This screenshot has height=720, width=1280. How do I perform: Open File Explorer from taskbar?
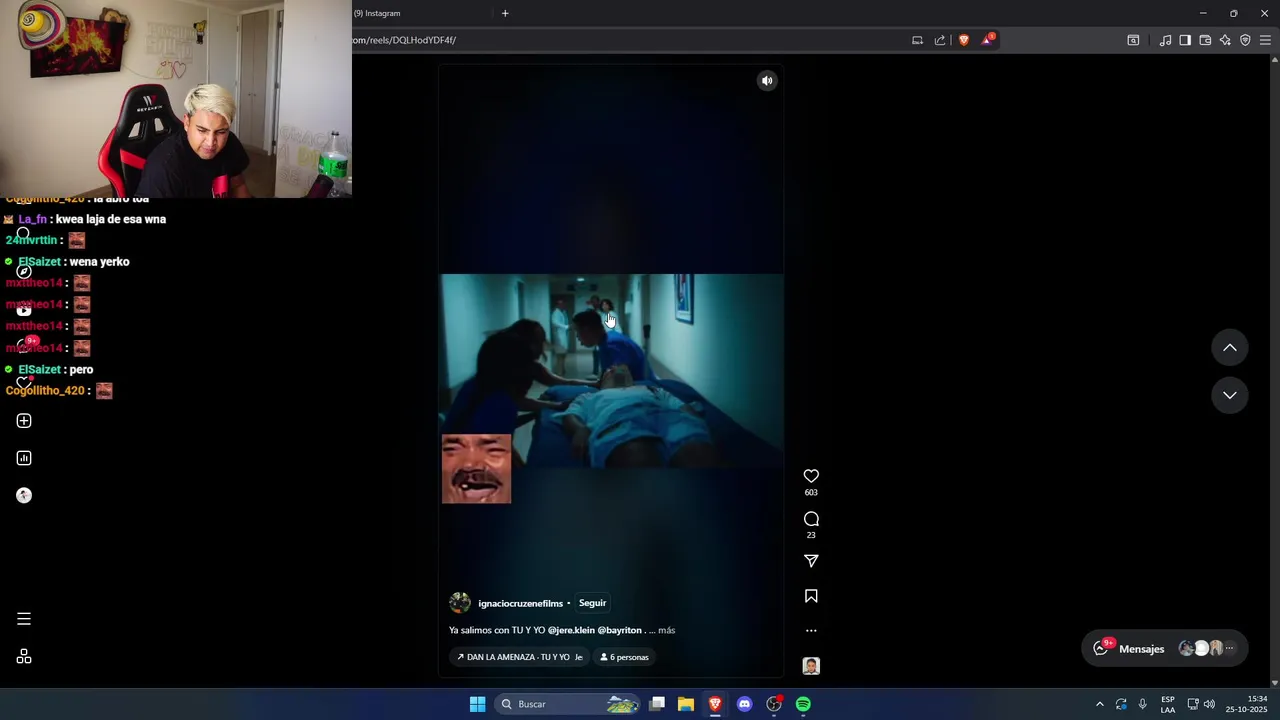(686, 704)
